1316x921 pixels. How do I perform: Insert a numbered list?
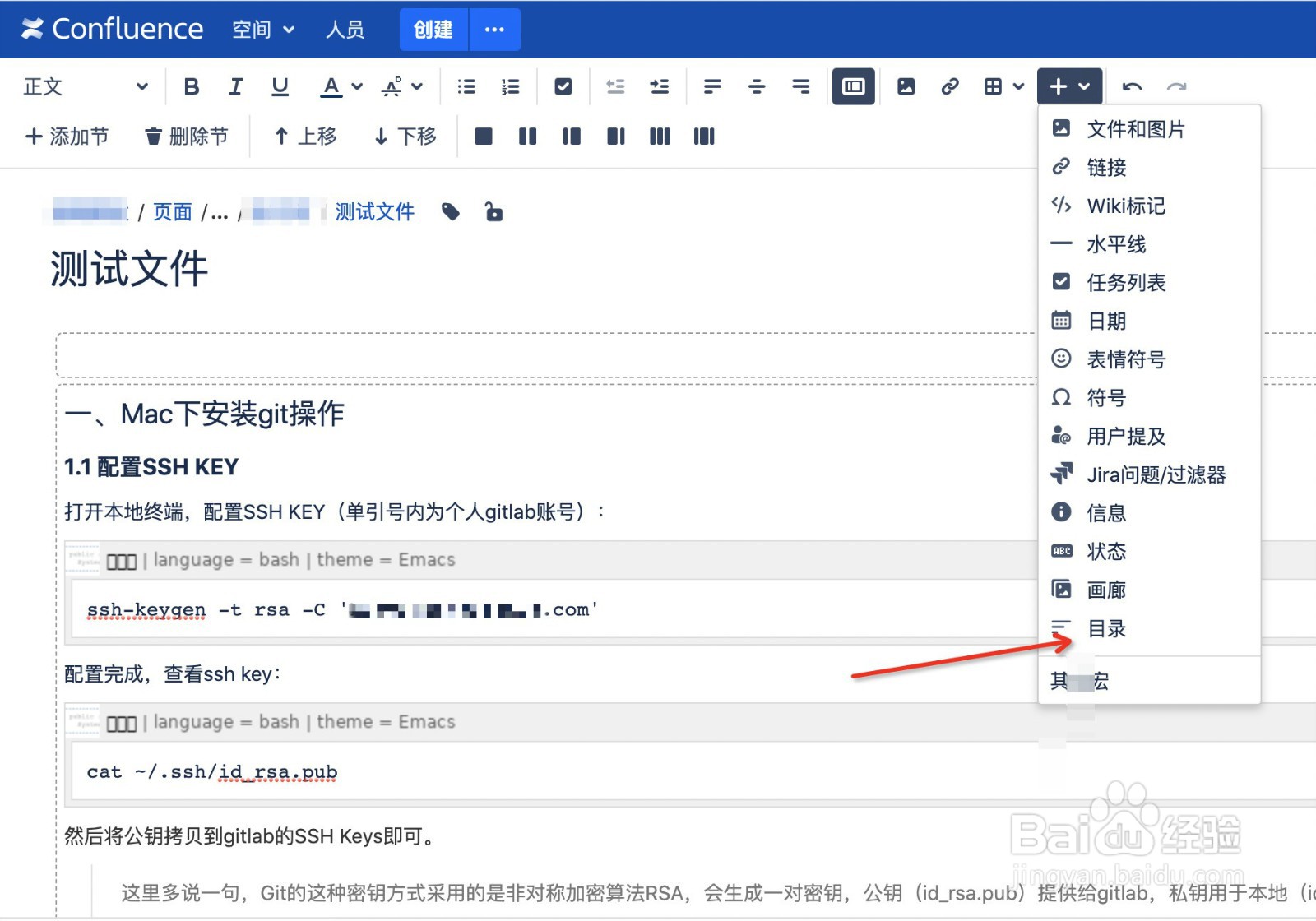510,86
